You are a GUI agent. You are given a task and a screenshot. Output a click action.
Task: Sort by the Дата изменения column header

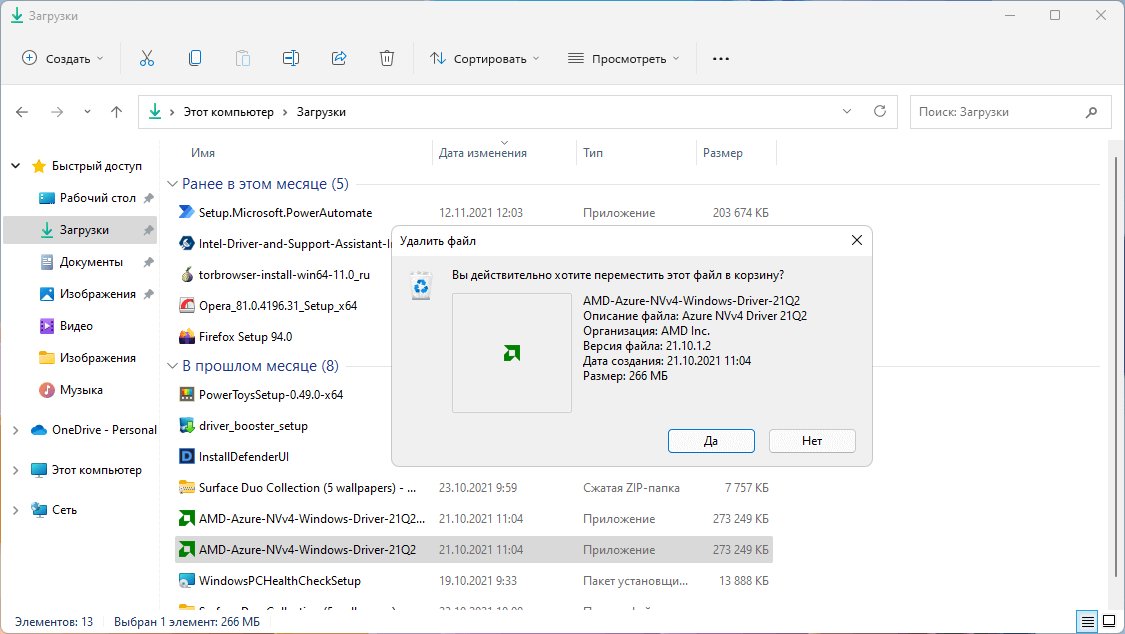[x=483, y=153]
